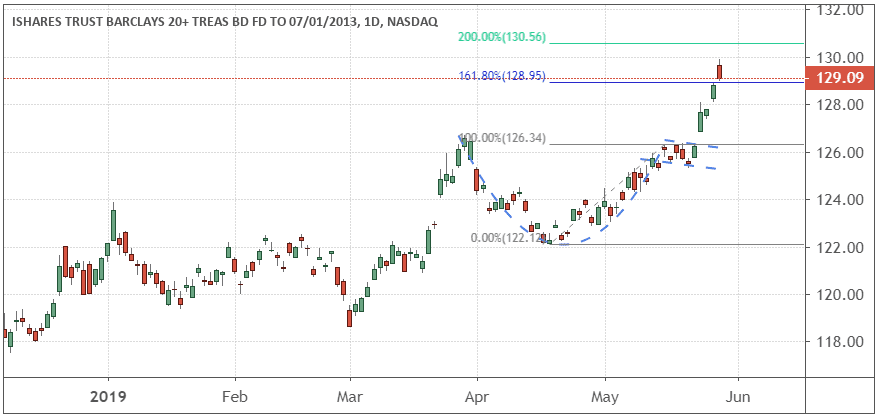Click the tall green January candle near 123.50
Screen dimensions: 878x417
coord(114,224)
